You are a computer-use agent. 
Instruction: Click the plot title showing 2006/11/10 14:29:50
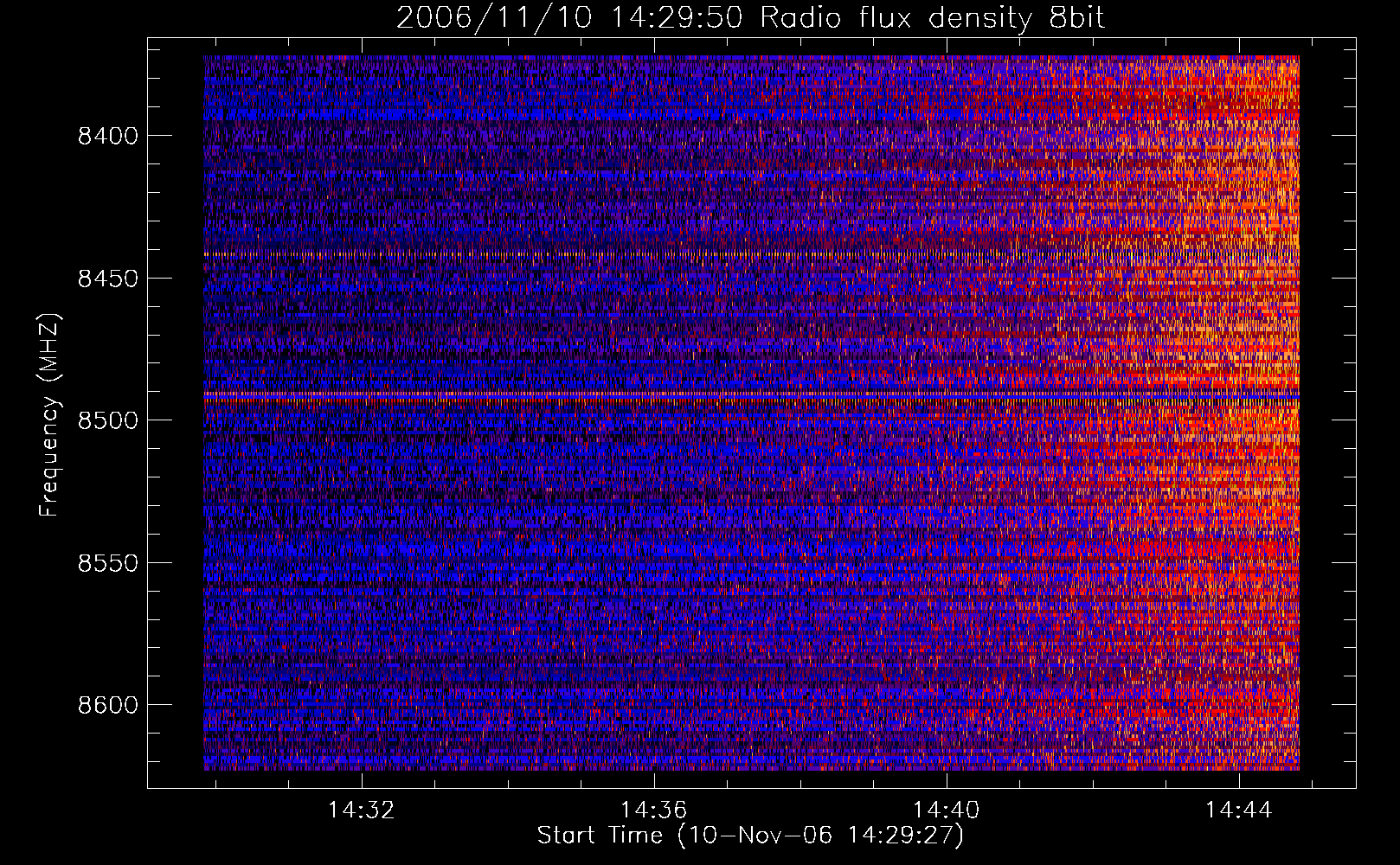(750, 17)
